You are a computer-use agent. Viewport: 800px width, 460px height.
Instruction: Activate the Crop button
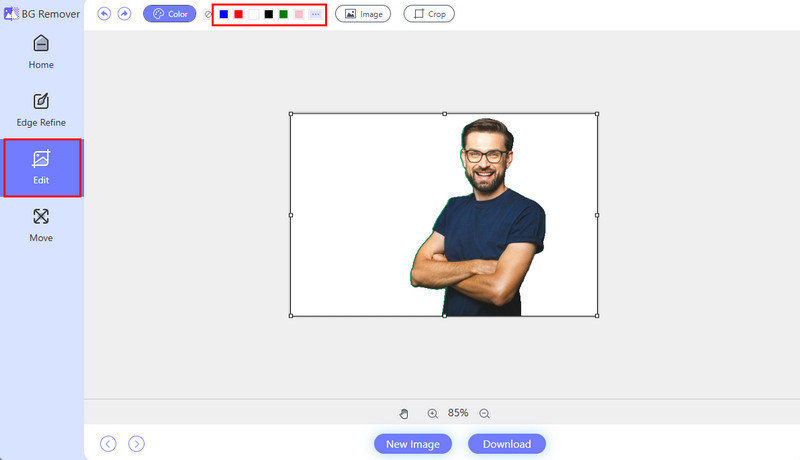click(x=429, y=14)
